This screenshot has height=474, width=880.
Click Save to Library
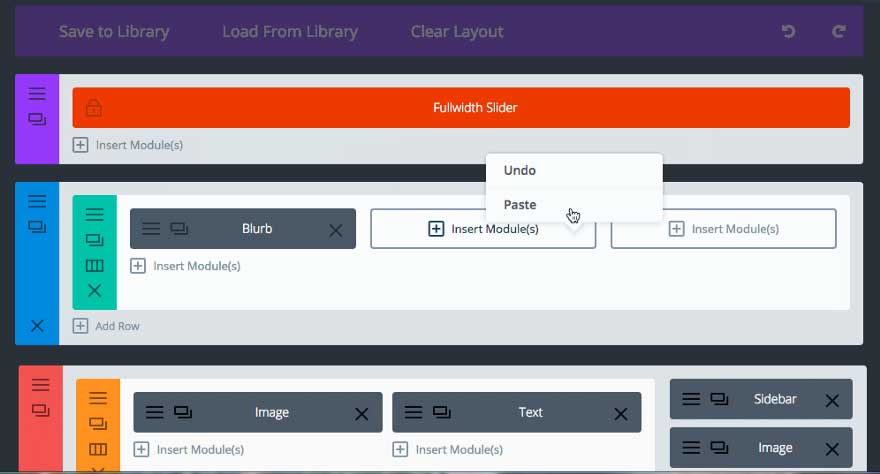click(x=114, y=31)
